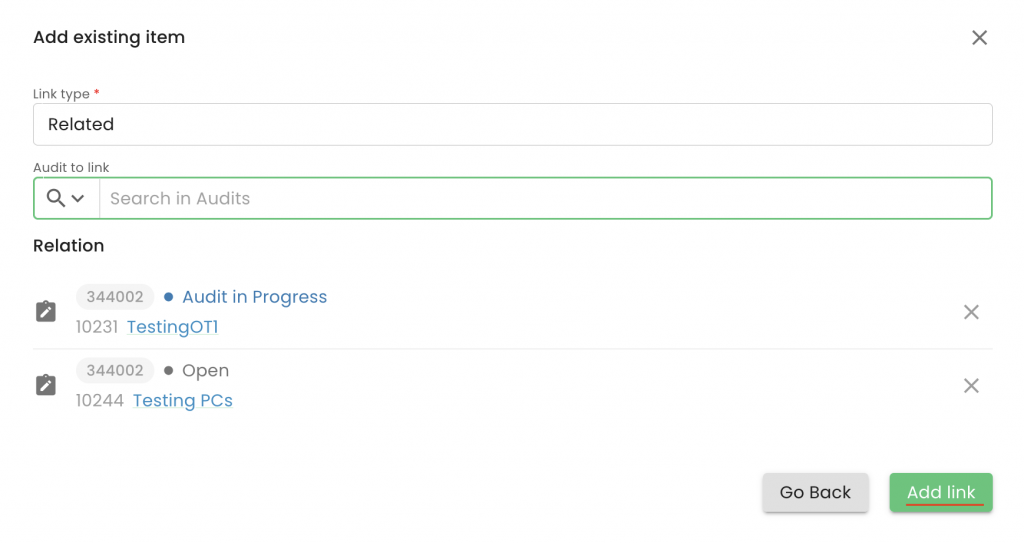Open the TestingOT1 audit link
Screen dimensions: 1024x543
[x=172, y=327]
